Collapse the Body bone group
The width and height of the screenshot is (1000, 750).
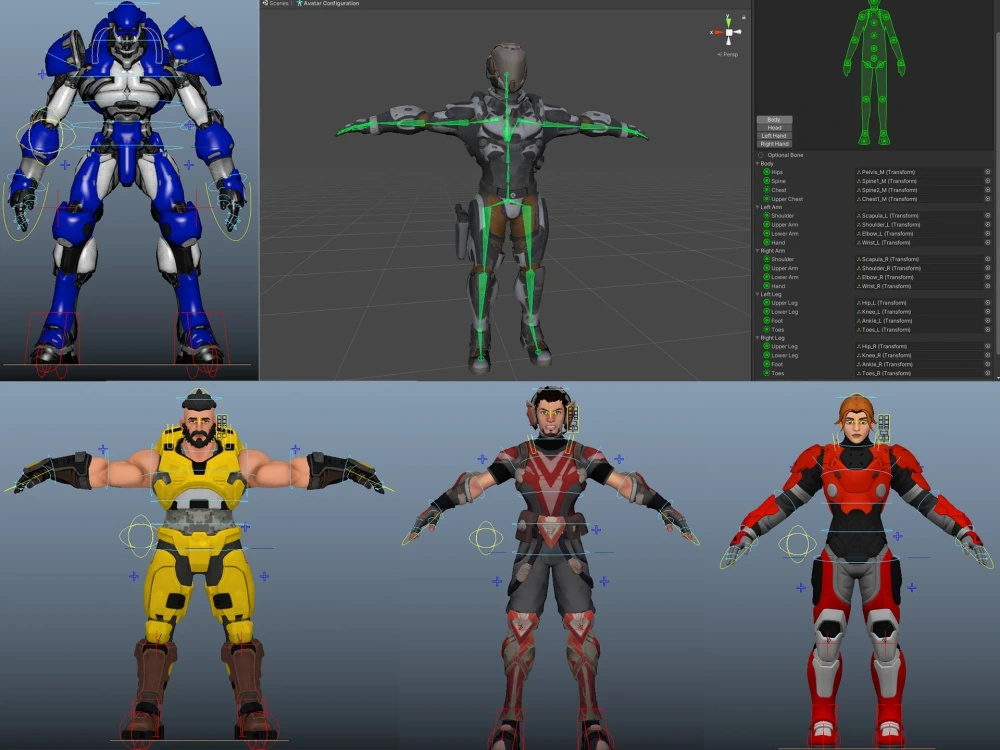757,163
